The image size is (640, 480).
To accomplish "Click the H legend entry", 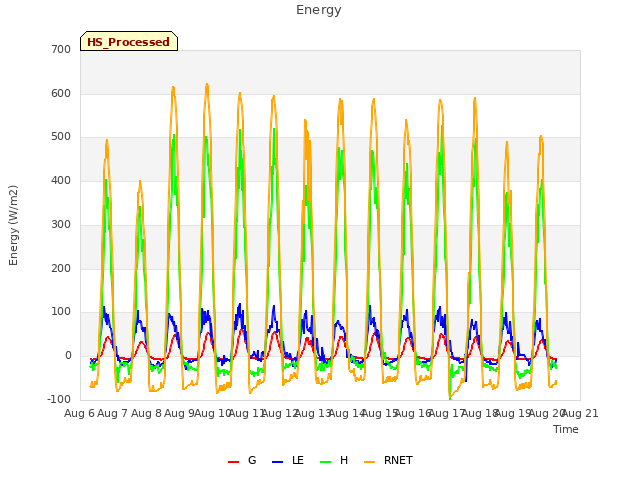I will point(334,460).
